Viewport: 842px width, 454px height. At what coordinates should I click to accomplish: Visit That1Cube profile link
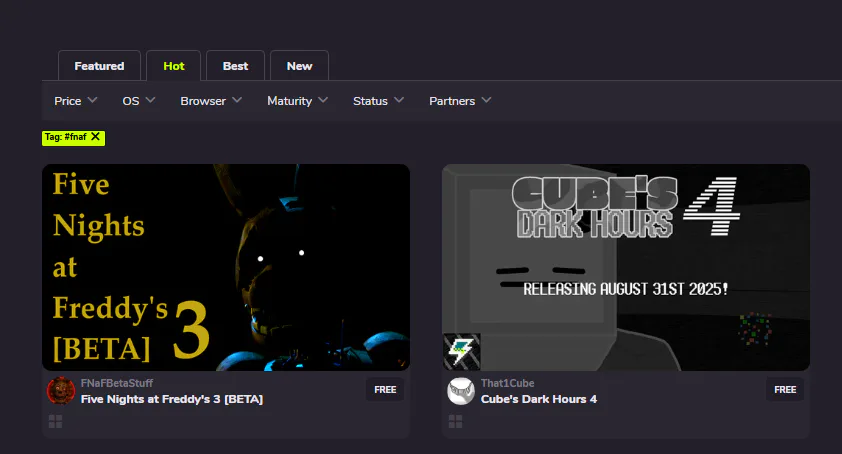point(507,383)
